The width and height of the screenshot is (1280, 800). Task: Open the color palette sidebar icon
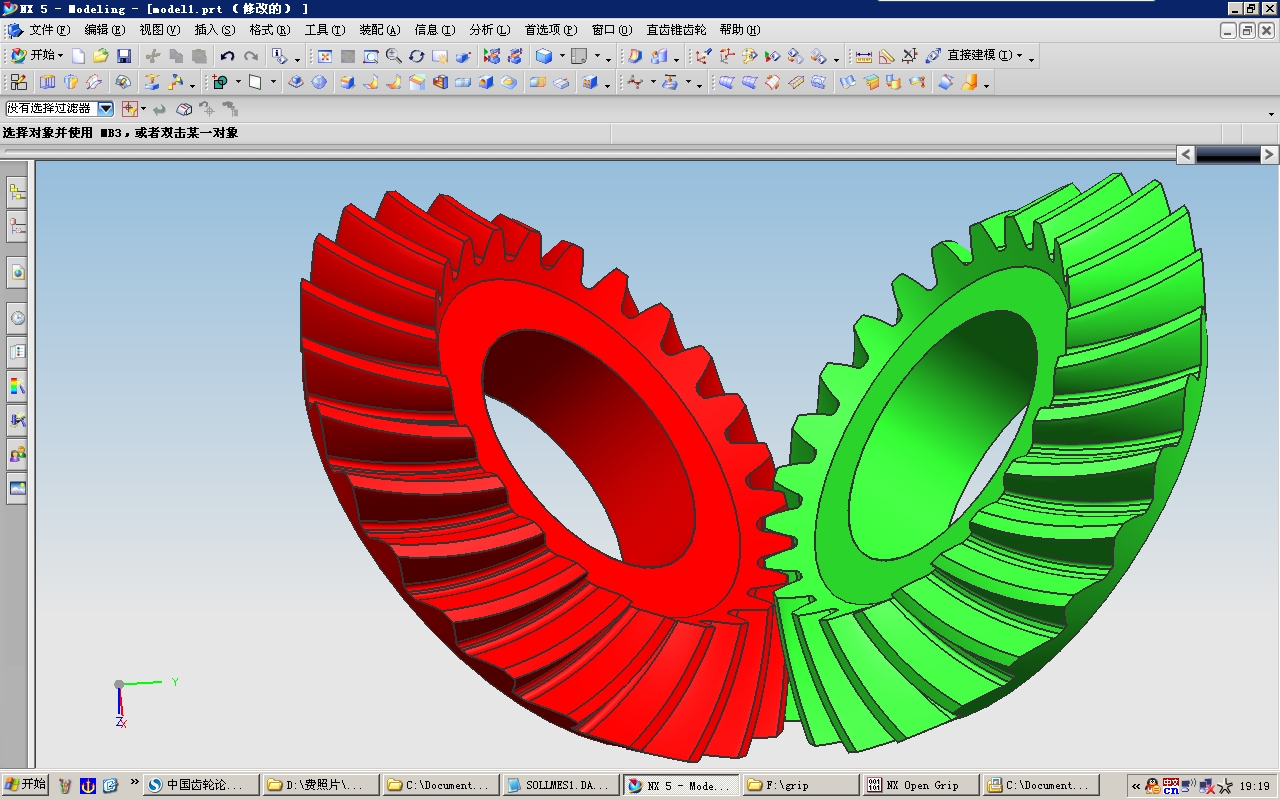(x=17, y=386)
